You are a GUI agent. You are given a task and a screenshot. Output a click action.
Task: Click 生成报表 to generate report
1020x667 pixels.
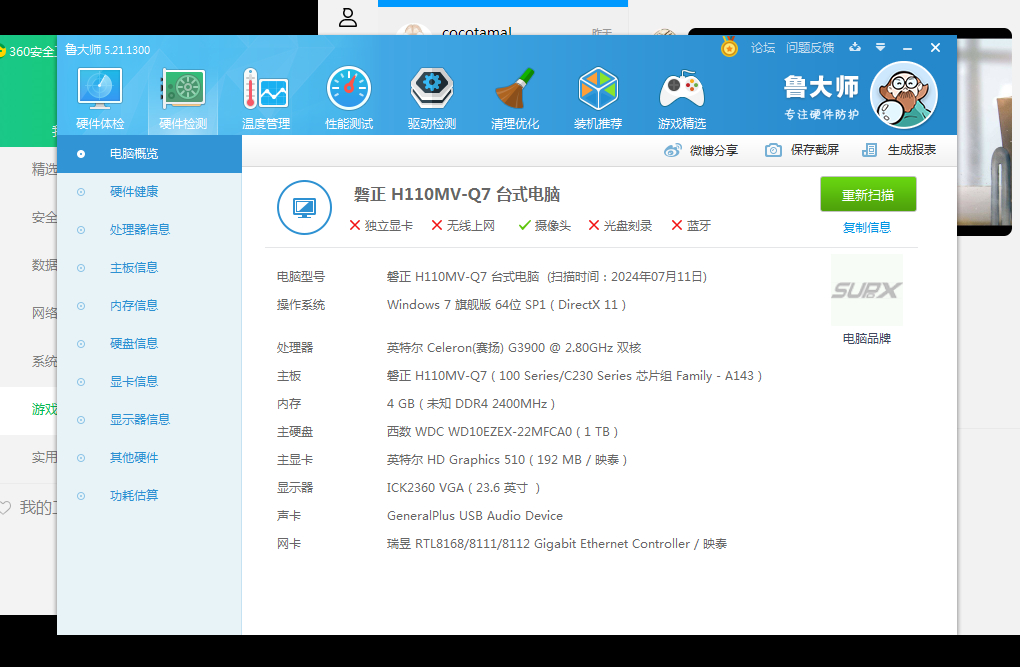click(898, 150)
